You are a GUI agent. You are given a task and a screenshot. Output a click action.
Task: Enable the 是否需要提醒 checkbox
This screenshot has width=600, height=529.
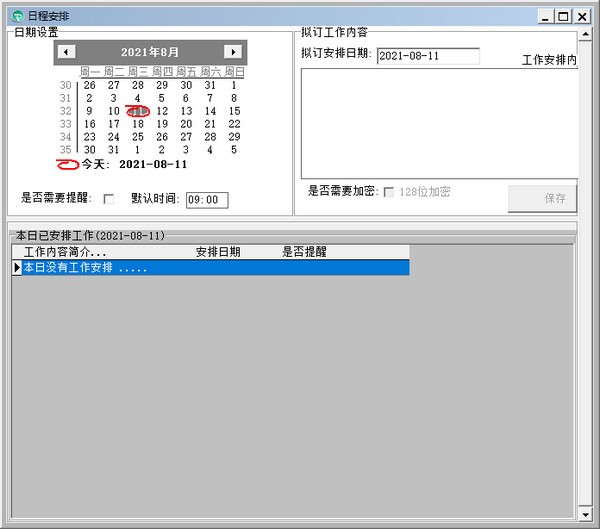109,199
